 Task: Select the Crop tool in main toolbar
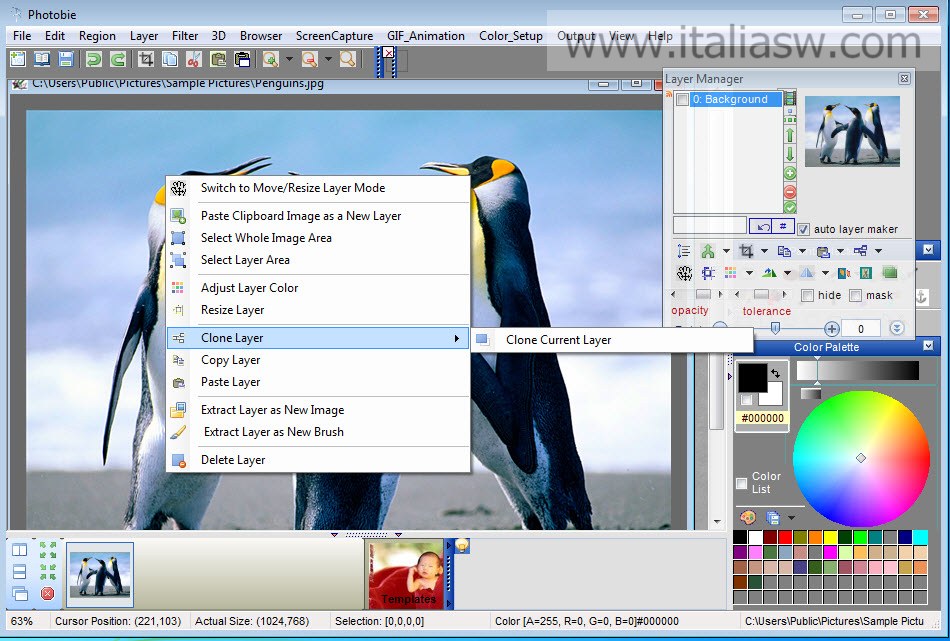pyautogui.click(x=145, y=59)
